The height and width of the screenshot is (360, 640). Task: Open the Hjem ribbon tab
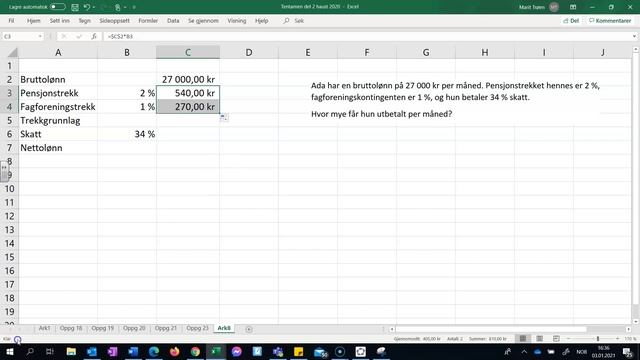click(x=33, y=21)
